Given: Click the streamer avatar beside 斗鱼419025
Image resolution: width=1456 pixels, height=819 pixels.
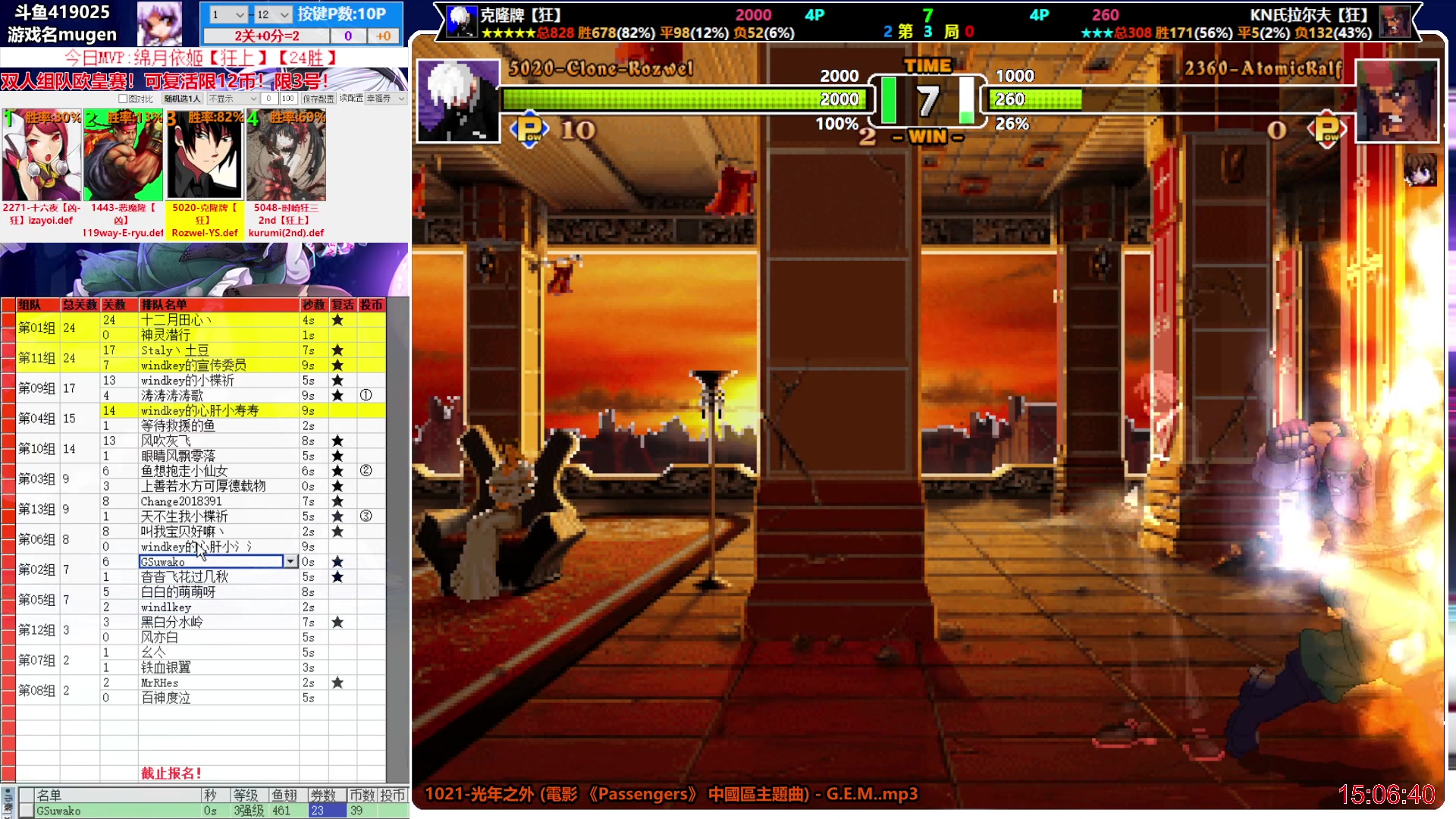Looking at the screenshot, I should click(x=159, y=24).
